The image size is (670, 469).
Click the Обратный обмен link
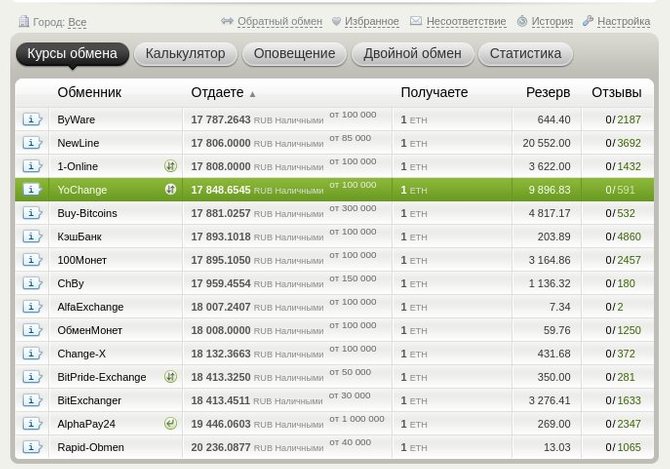point(280,21)
